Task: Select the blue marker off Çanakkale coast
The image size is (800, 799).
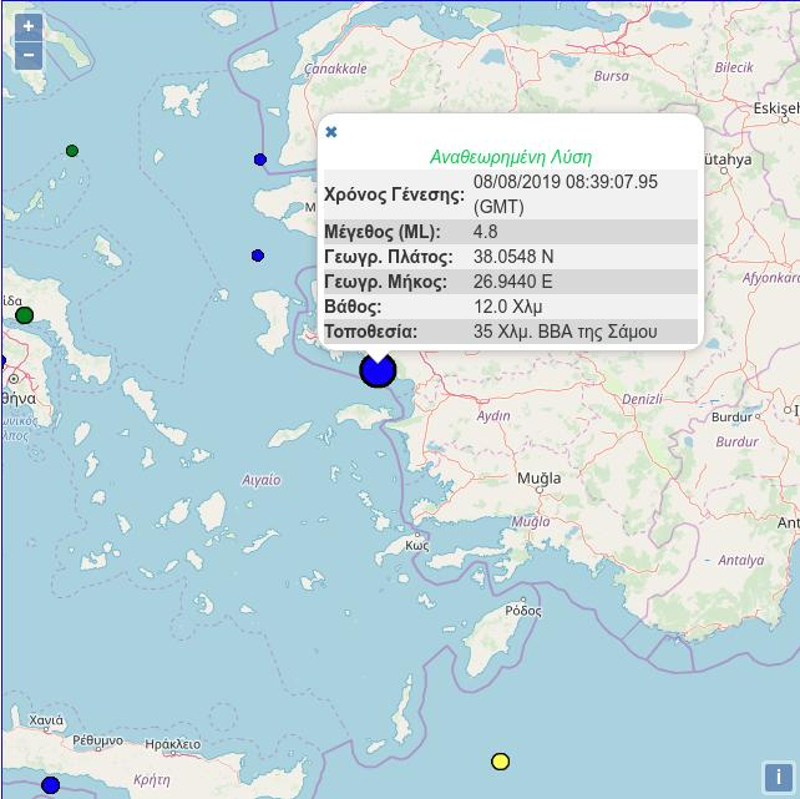Action: [x=260, y=160]
